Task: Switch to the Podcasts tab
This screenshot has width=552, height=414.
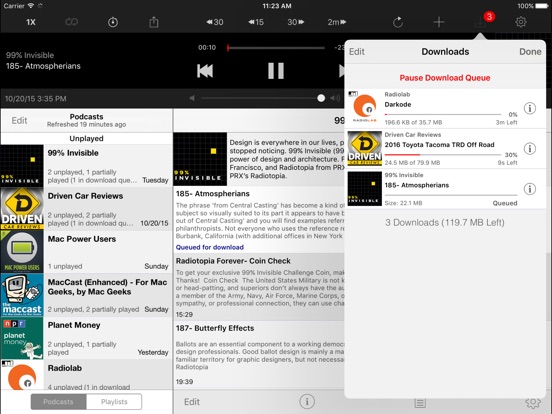Action: pos(58,402)
